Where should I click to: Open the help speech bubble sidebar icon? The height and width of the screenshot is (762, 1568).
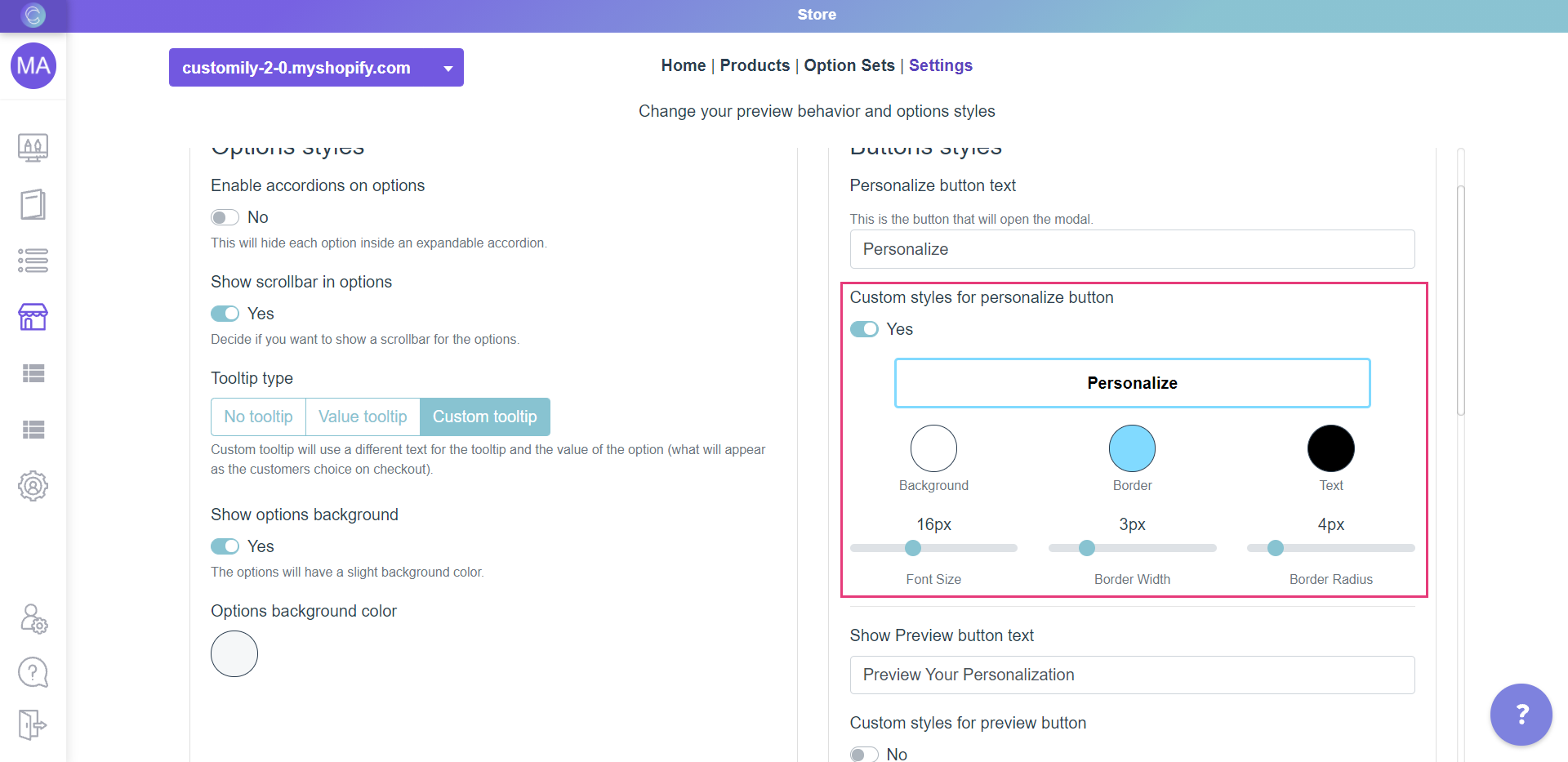point(33,673)
